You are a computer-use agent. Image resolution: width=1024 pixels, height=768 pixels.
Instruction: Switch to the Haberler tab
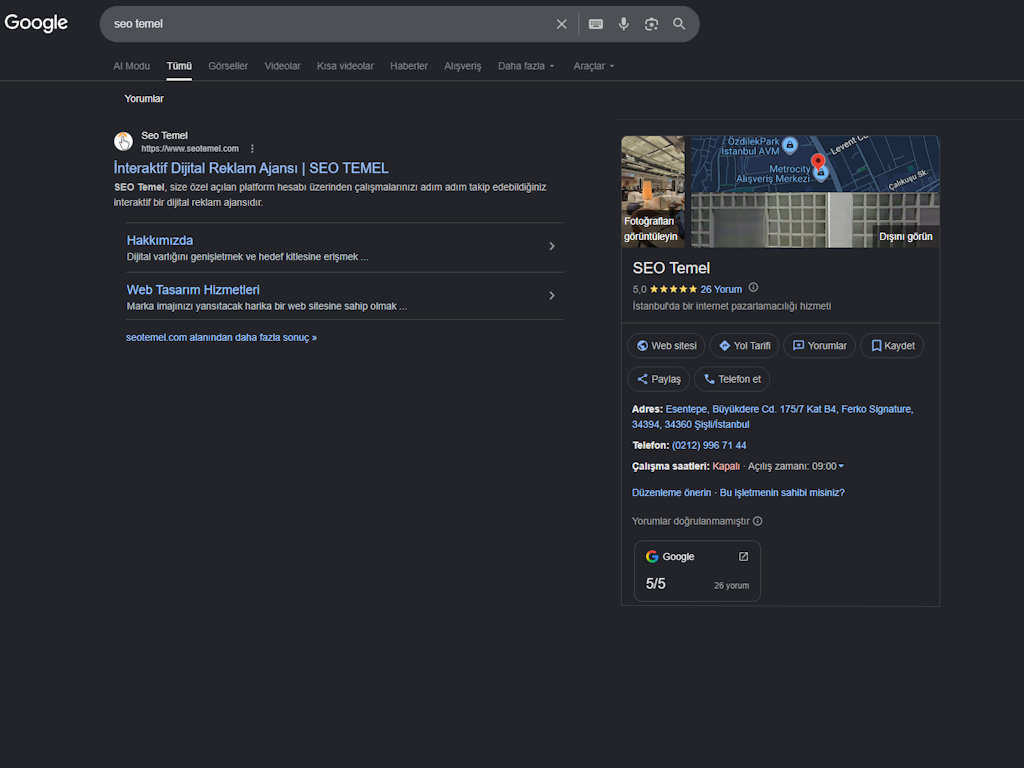tap(409, 66)
